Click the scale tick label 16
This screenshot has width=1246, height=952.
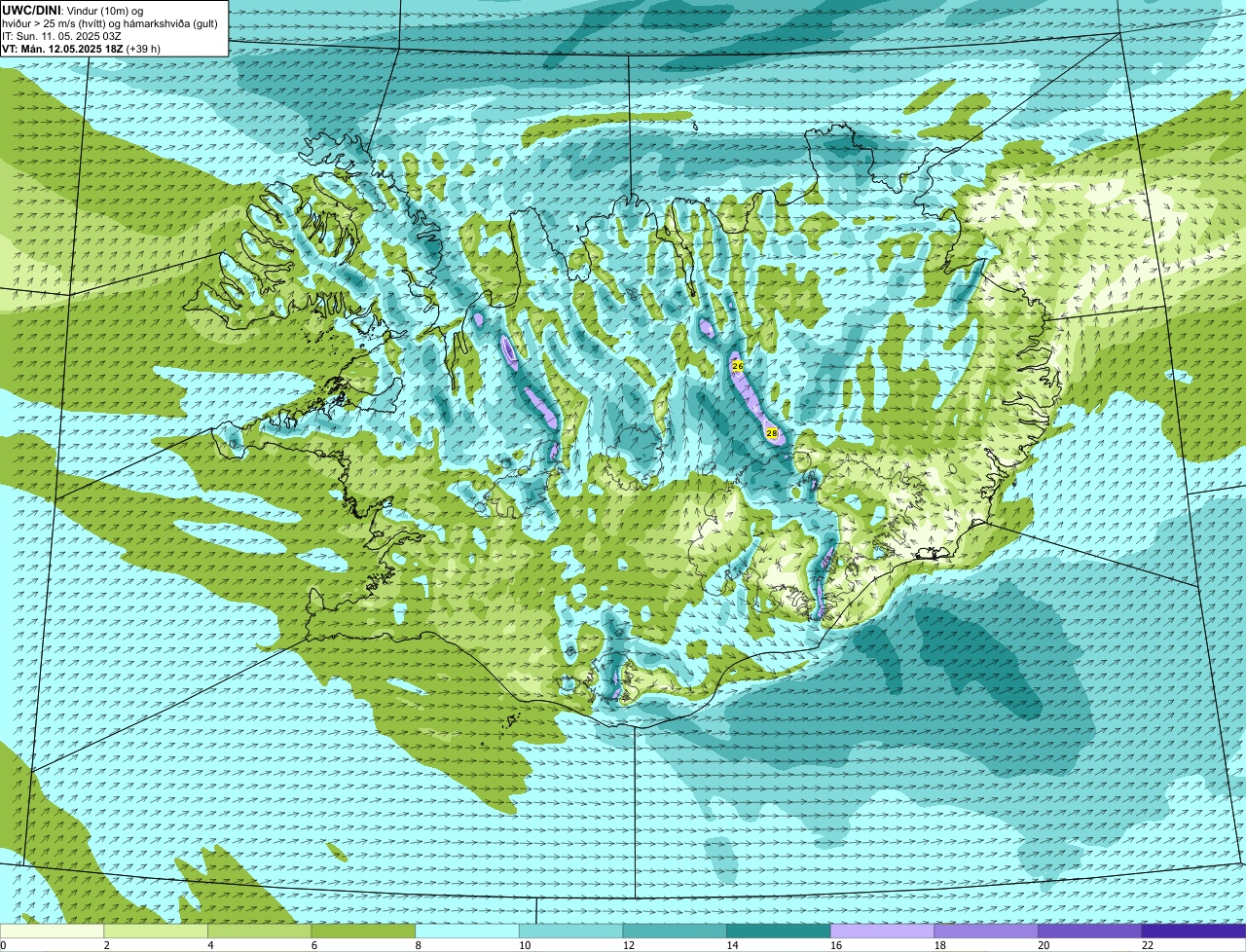point(836,945)
